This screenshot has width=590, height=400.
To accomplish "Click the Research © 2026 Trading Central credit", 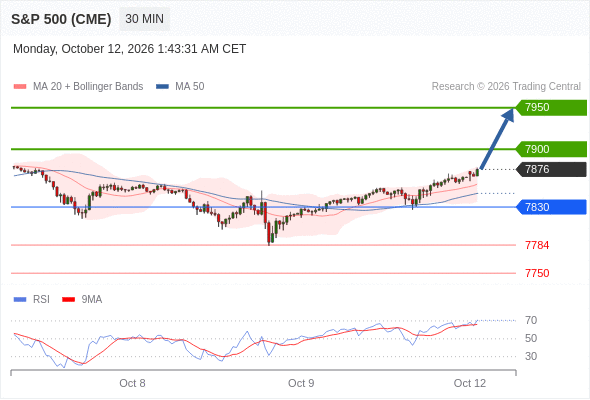I will [x=506, y=87].
